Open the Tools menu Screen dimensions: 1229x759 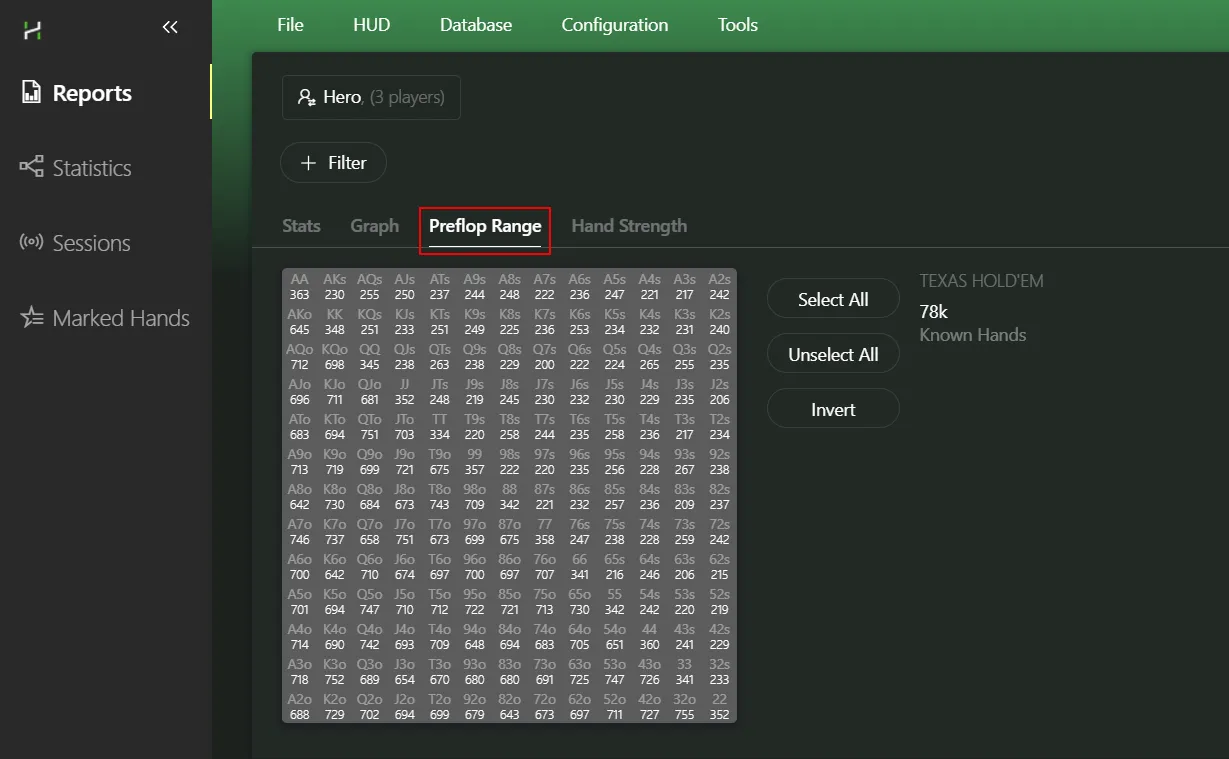click(737, 25)
